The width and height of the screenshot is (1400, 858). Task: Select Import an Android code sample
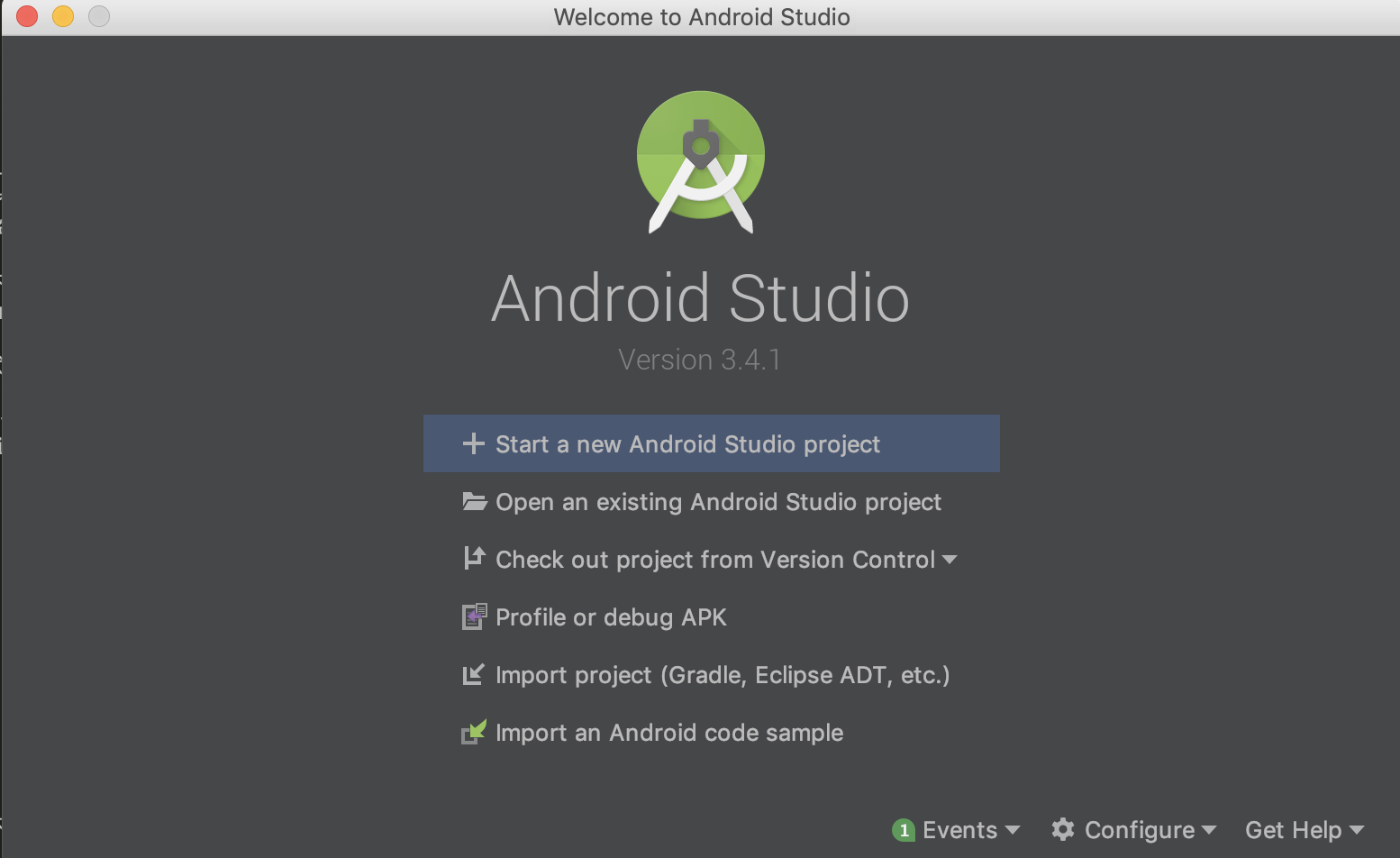click(712, 732)
